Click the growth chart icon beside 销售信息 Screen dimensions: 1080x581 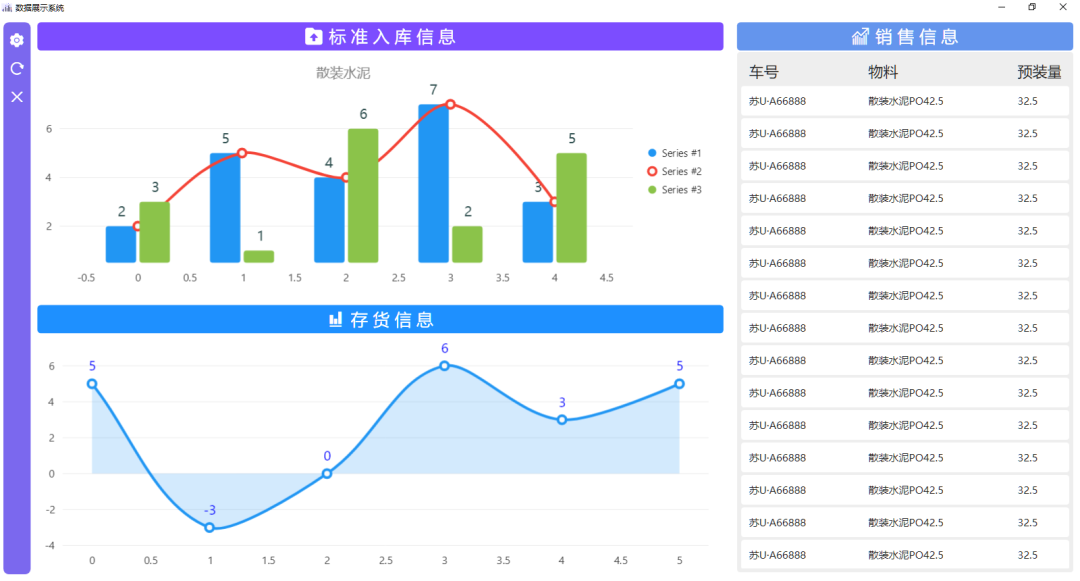point(860,37)
